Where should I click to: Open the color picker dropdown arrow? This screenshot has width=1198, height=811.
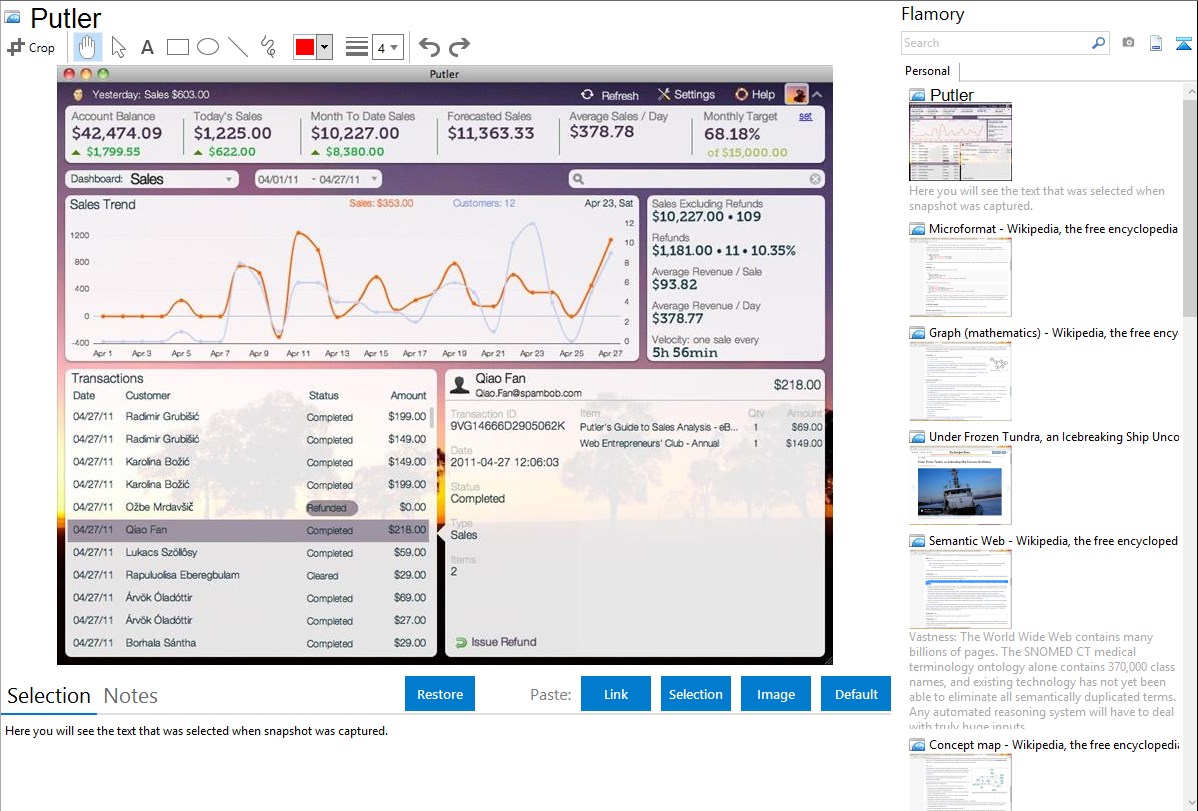tap(324, 47)
